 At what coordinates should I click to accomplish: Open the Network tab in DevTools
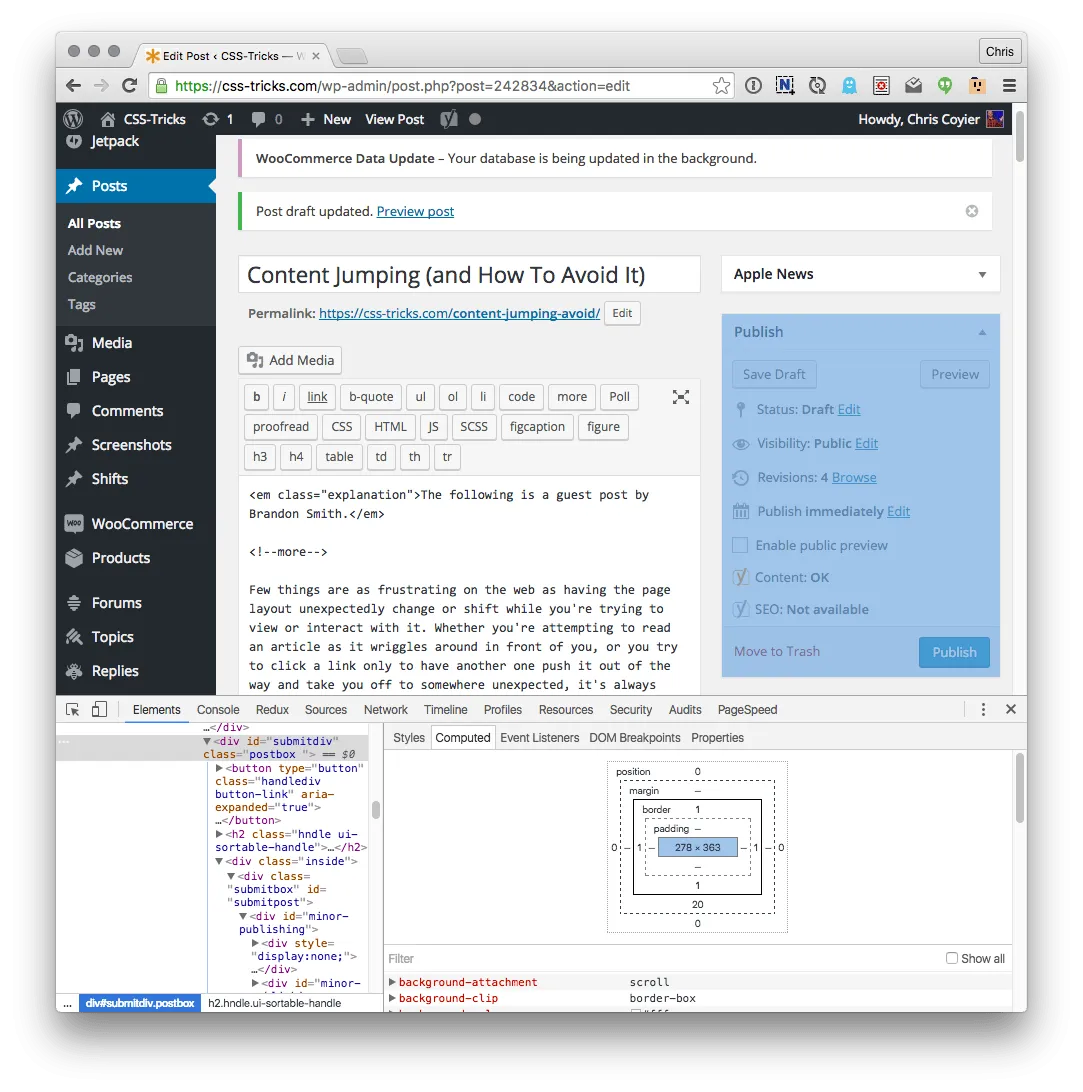coord(385,710)
